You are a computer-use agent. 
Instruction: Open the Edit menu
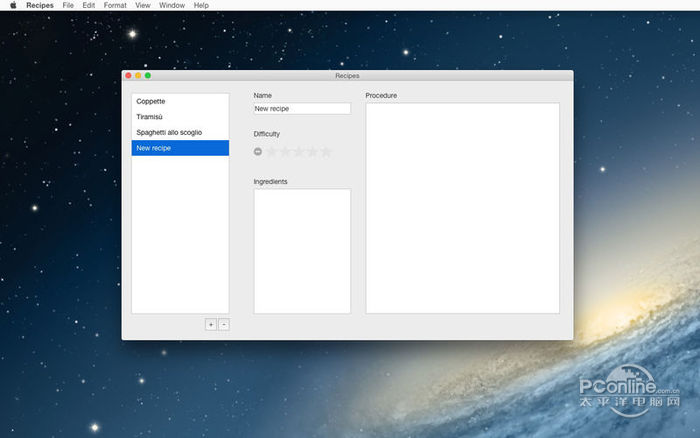pyautogui.click(x=89, y=6)
